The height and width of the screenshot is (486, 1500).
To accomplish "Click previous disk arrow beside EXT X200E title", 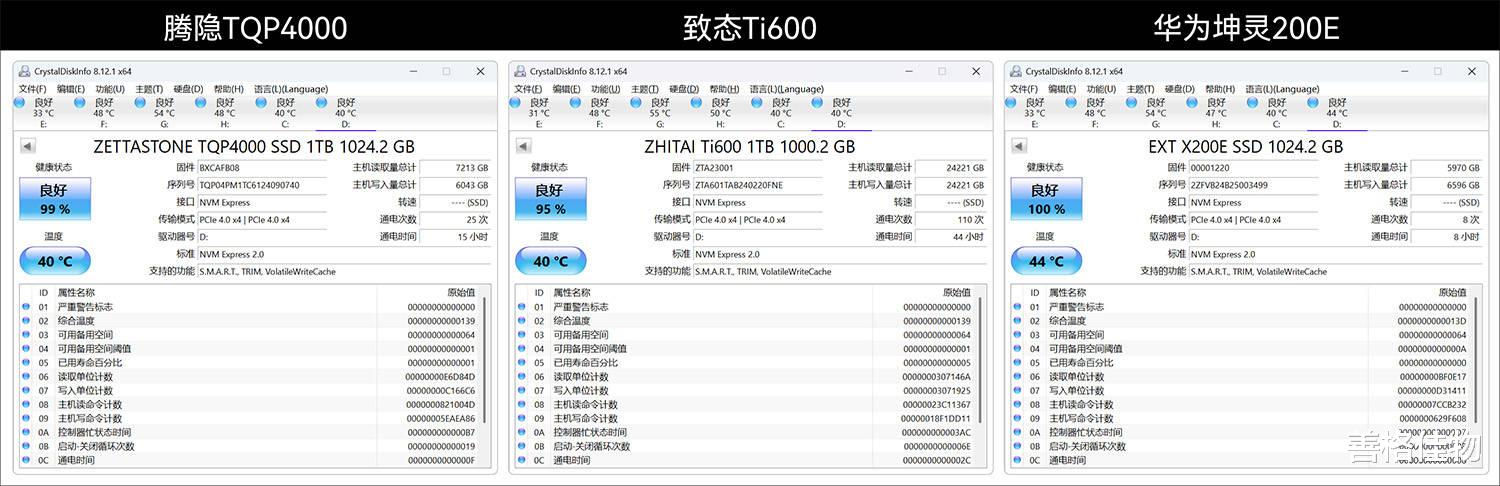I will (x=1019, y=146).
